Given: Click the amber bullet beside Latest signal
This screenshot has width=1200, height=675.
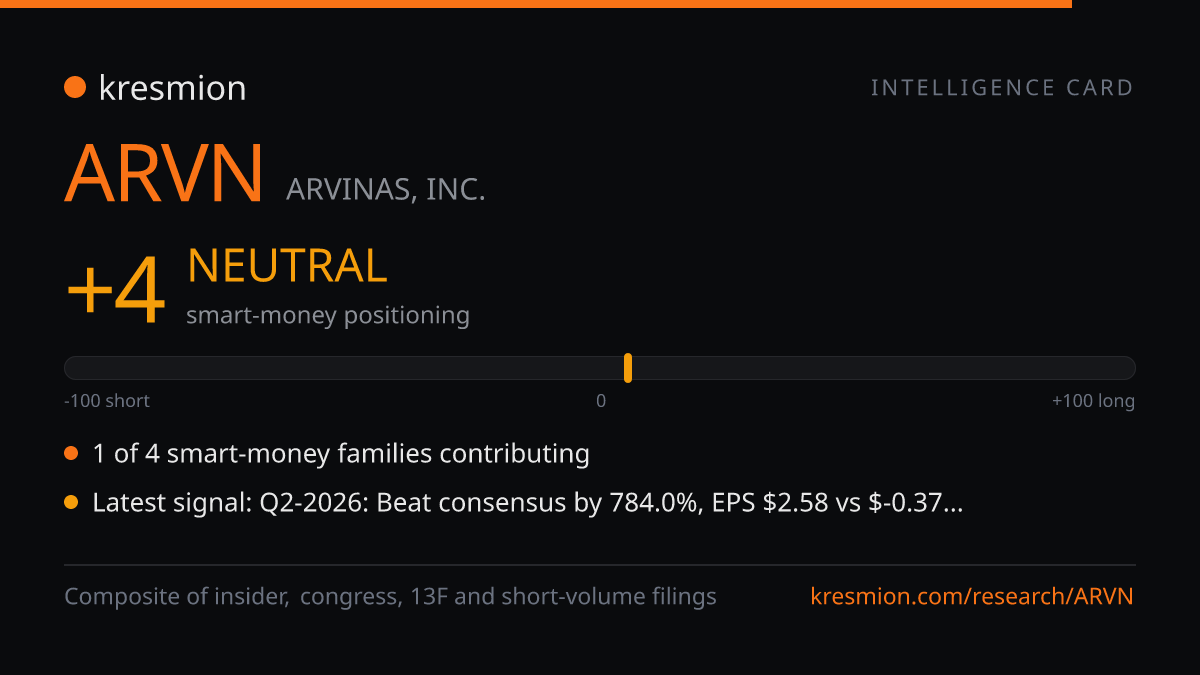Looking at the screenshot, I should [71, 503].
